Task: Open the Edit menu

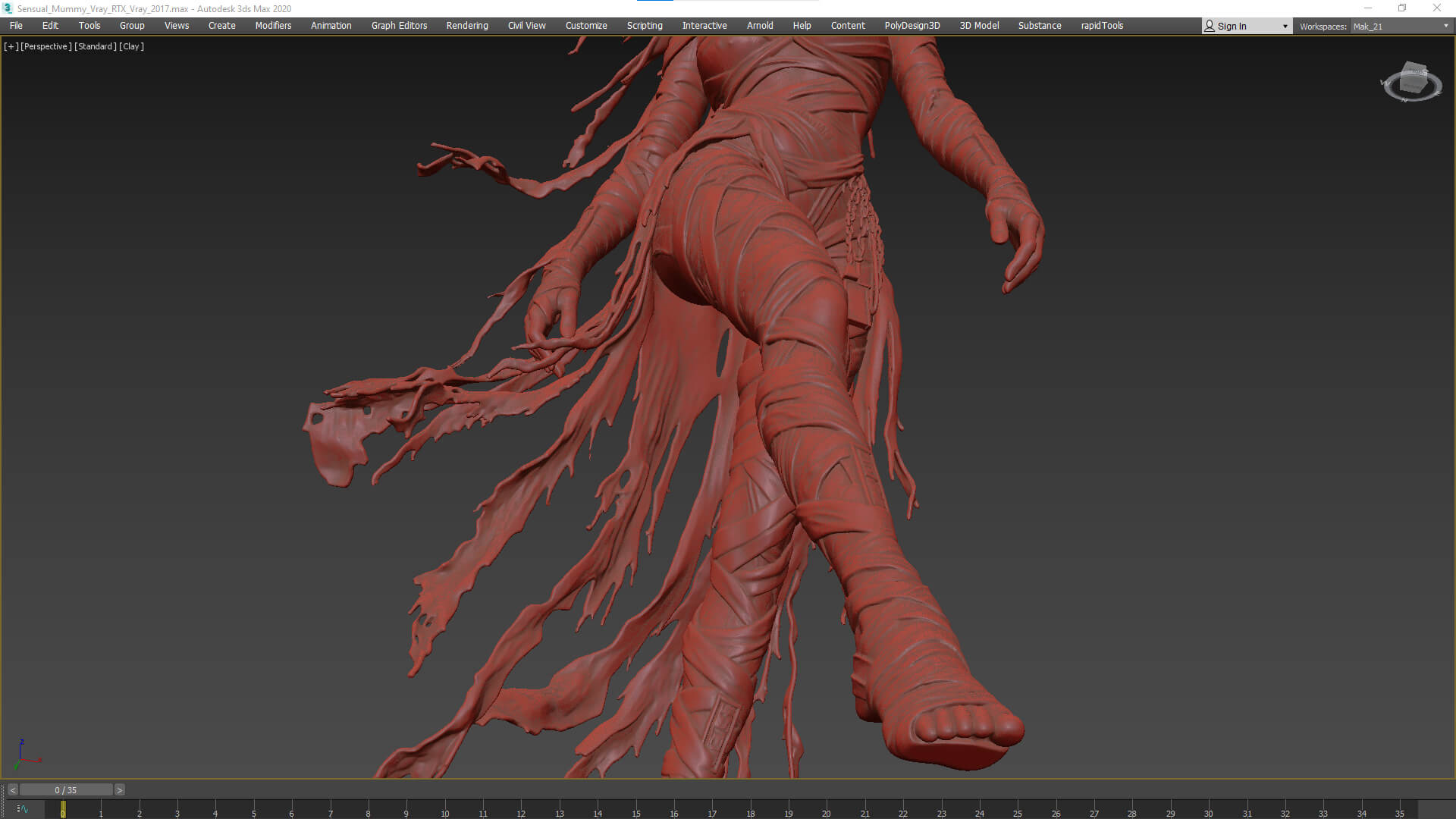Action: click(x=50, y=26)
